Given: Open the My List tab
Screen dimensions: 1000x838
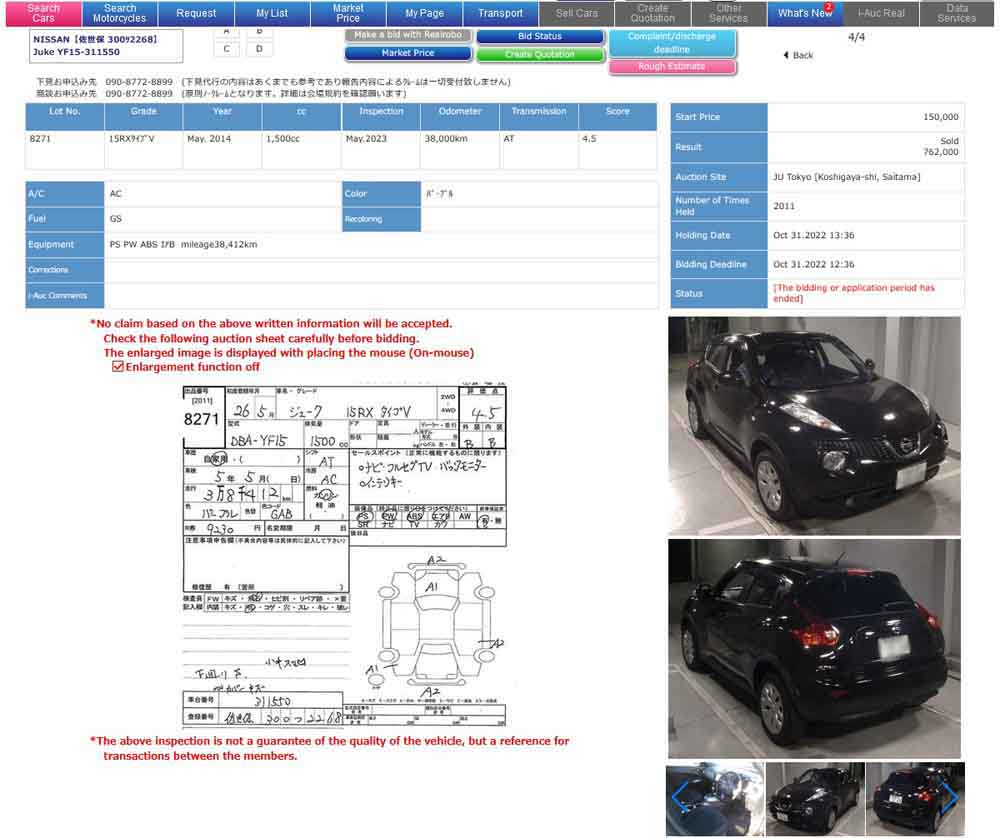Looking at the screenshot, I should click(272, 13).
